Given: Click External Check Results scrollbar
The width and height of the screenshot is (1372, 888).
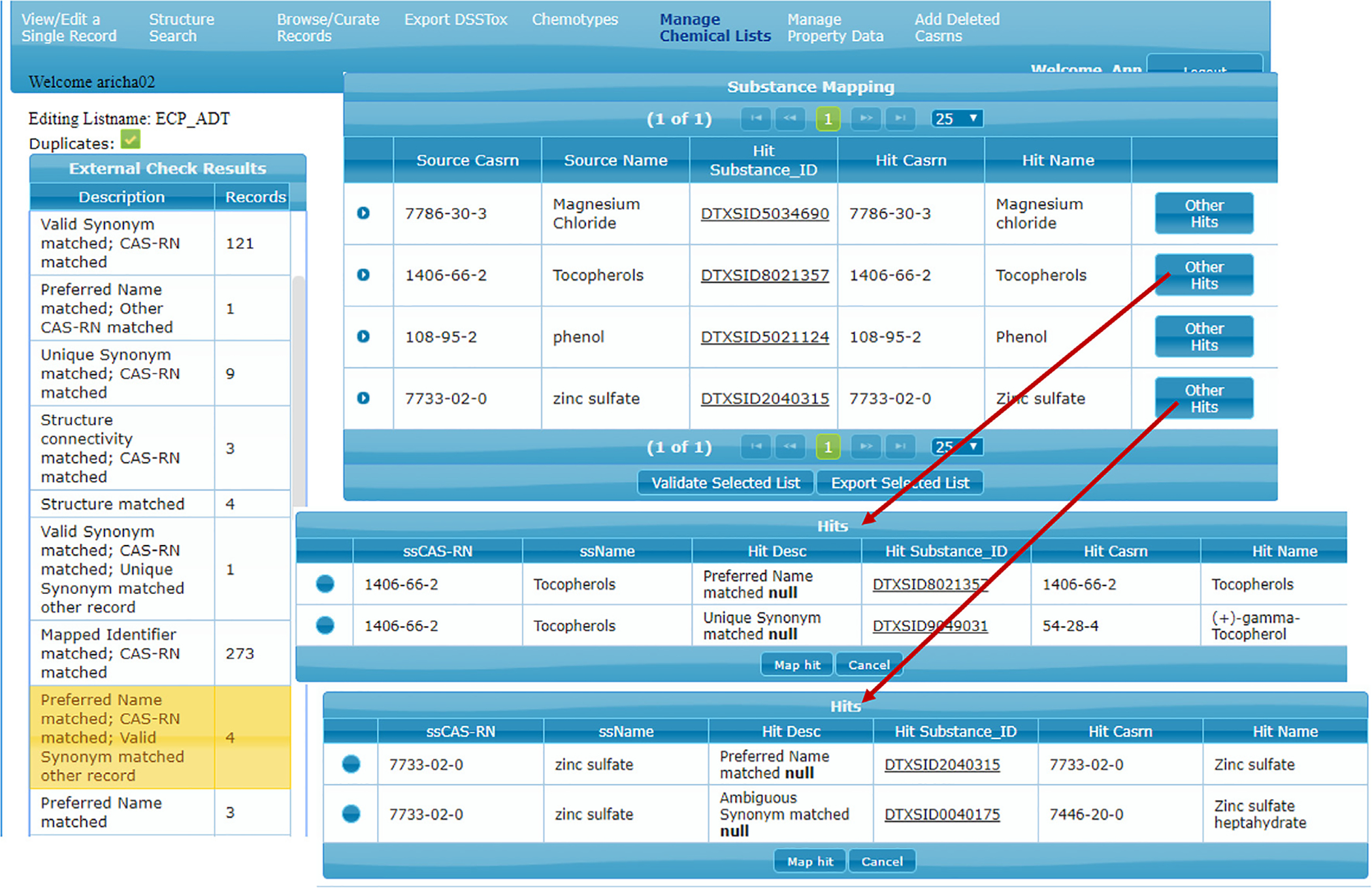Looking at the screenshot, I should click(x=299, y=391).
